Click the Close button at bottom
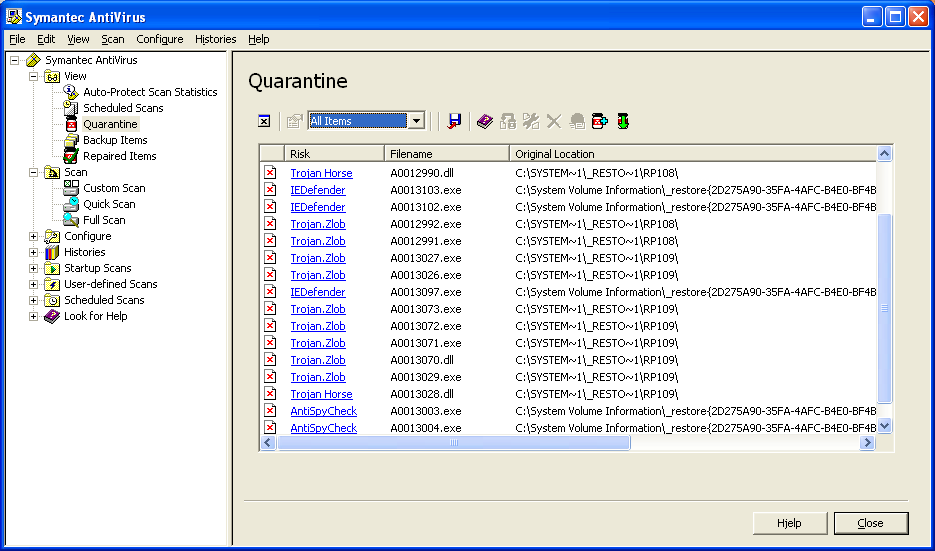 [x=871, y=523]
